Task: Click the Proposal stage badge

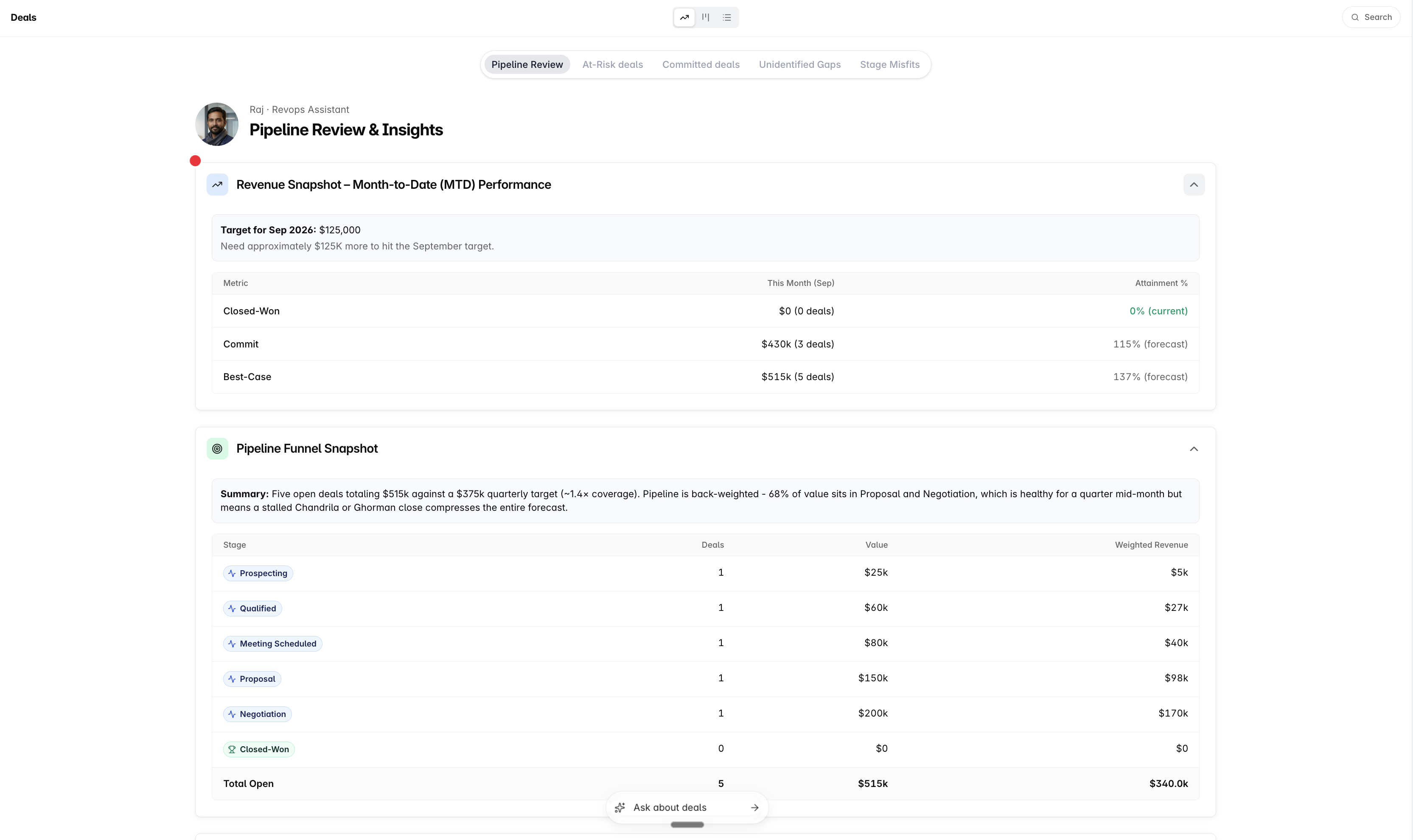Action: (252, 679)
